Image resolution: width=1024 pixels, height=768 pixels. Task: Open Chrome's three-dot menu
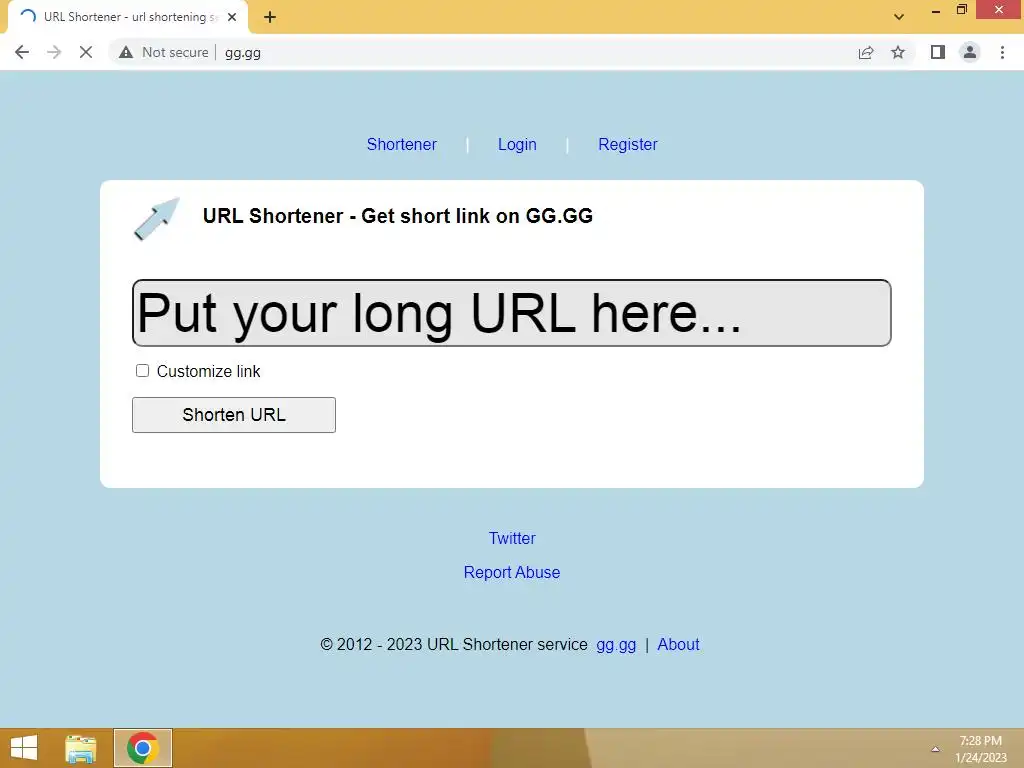coord(1002,52)
